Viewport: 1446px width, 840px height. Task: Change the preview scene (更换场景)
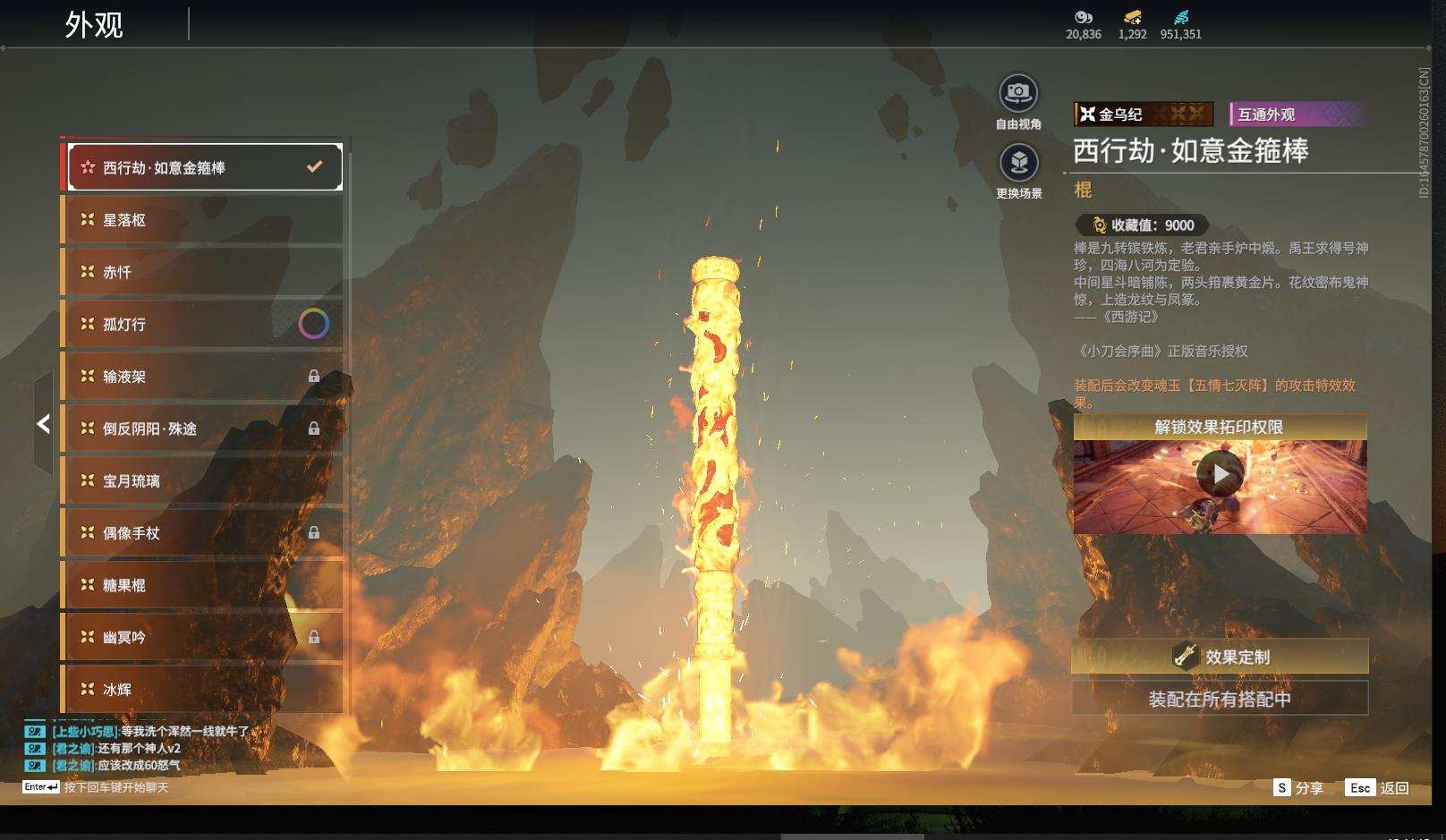tap(1018, 163)
